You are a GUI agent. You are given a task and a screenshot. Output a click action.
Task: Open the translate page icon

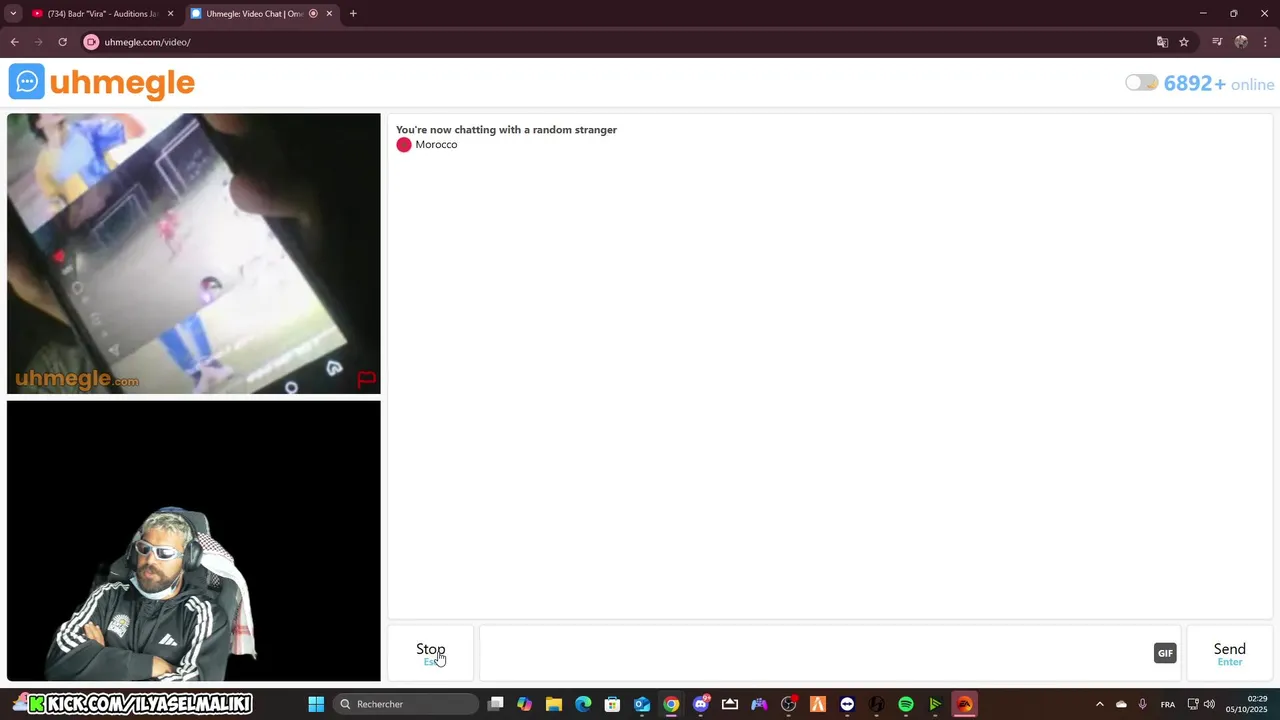(x=1162, y=42)
